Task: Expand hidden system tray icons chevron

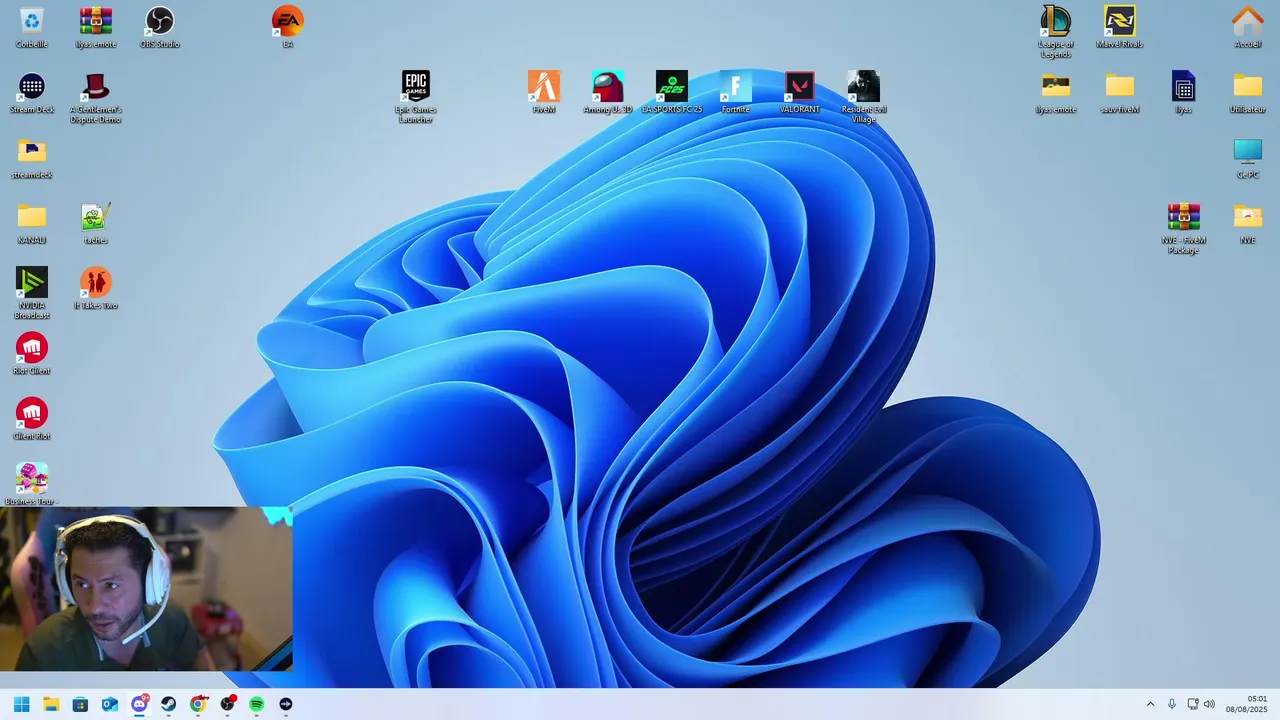Action: click(x=1150, y=704)
